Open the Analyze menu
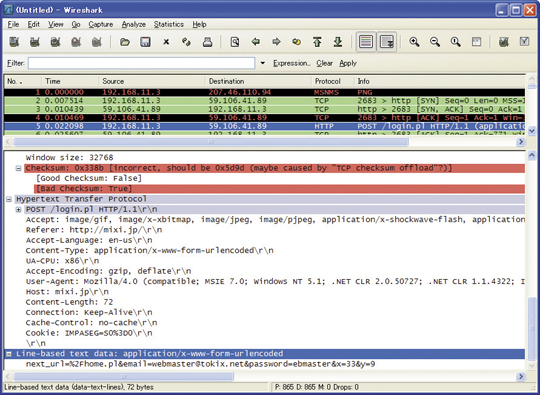 pyautogui.click(x=134, y=24)
